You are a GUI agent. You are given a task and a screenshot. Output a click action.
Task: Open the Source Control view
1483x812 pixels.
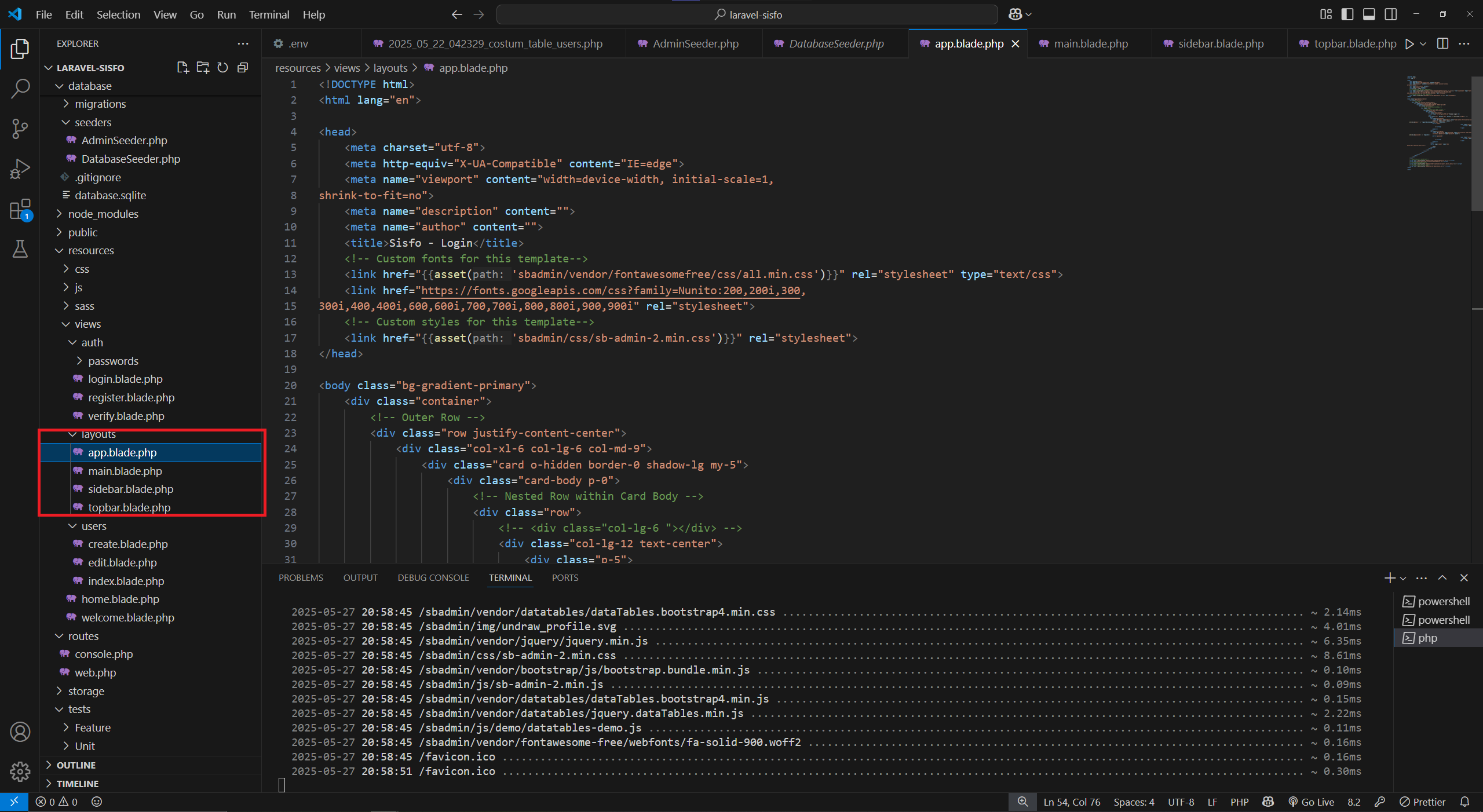coord(20,129)
